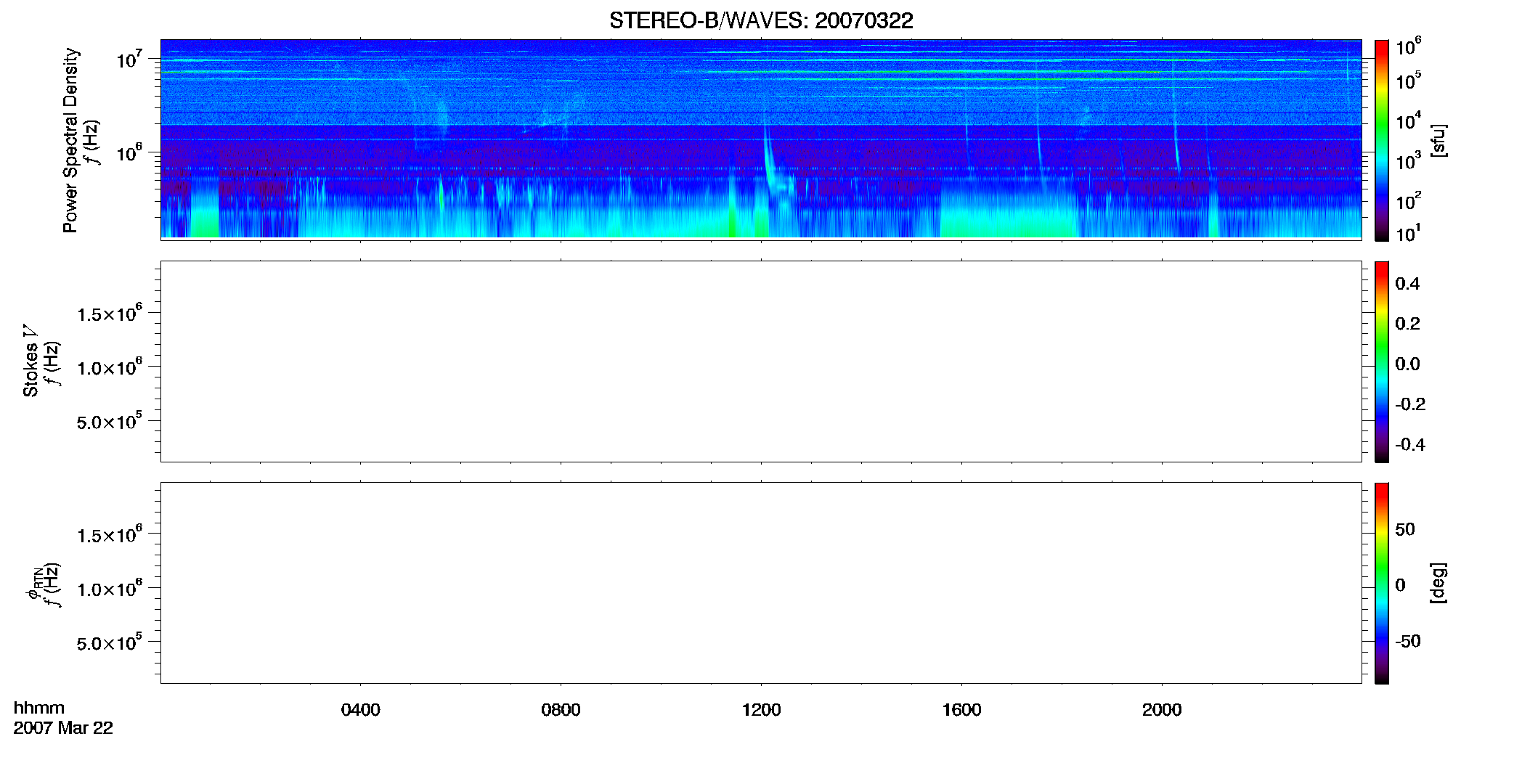Click the 5.0×10^5 tick on phi RTN axis
Screen dimensions: 1522x784
(110, 643)
